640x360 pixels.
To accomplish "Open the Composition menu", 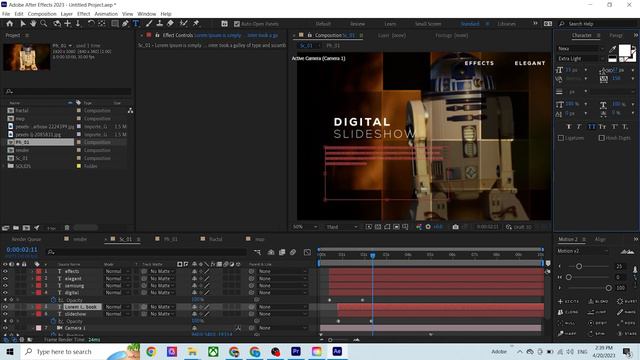I will pyautogui.click(x=42, y=14).
